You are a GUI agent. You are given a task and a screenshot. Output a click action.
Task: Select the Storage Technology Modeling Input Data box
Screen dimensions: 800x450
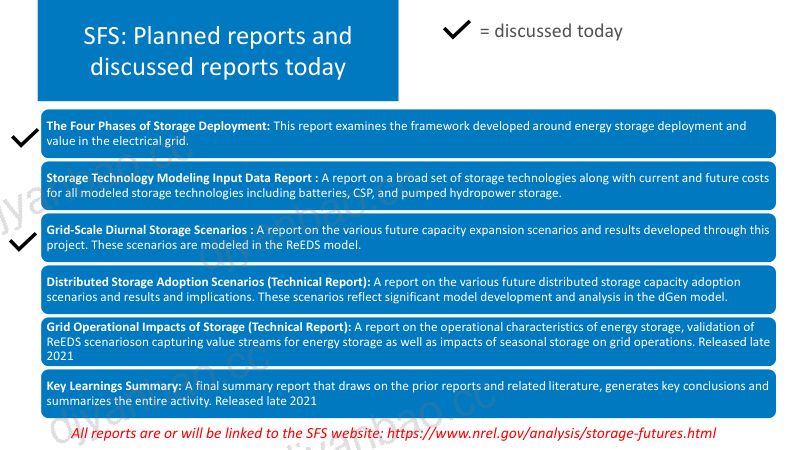click(x=408, y=186)
